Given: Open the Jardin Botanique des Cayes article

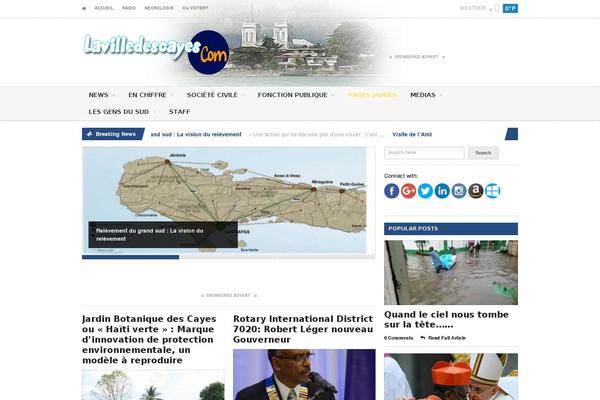Looking at the screenshot, I should click(x=149, y=340).
